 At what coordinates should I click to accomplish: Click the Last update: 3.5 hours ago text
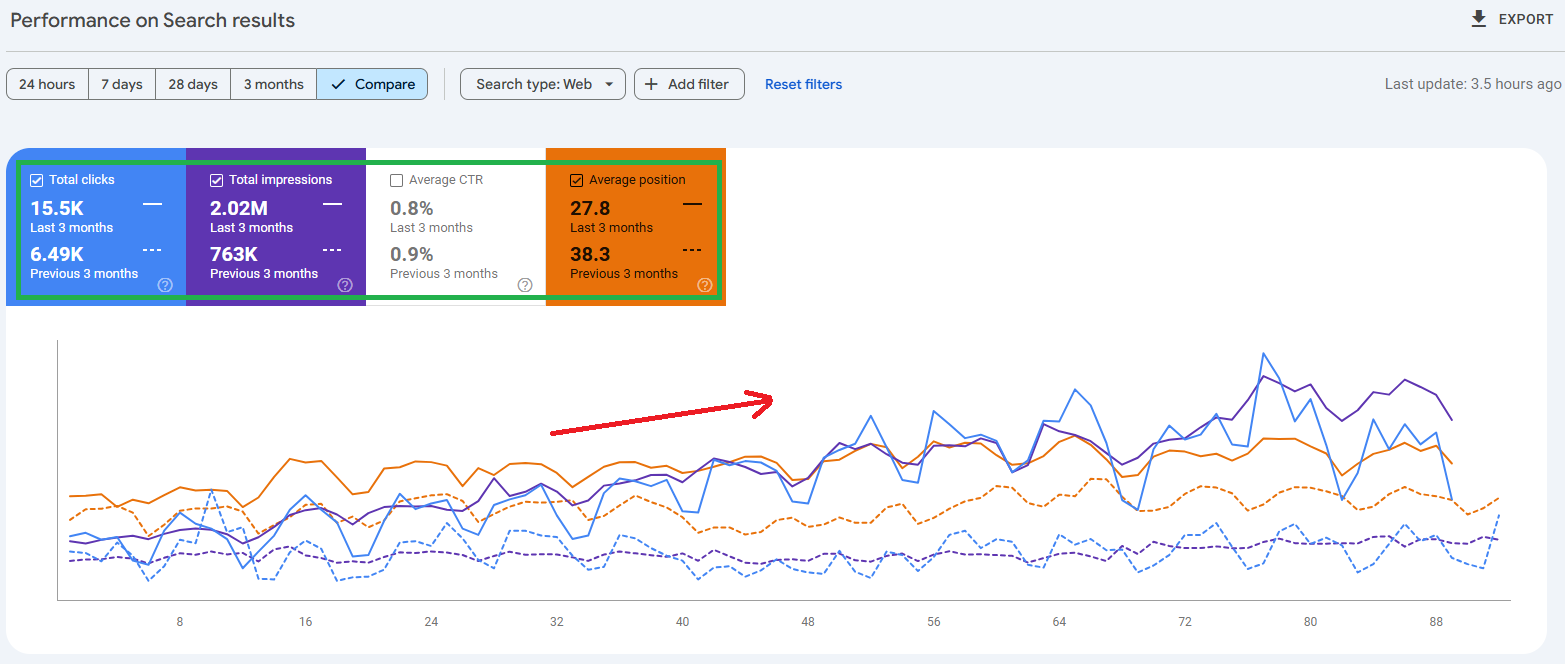click(1473, 84)
